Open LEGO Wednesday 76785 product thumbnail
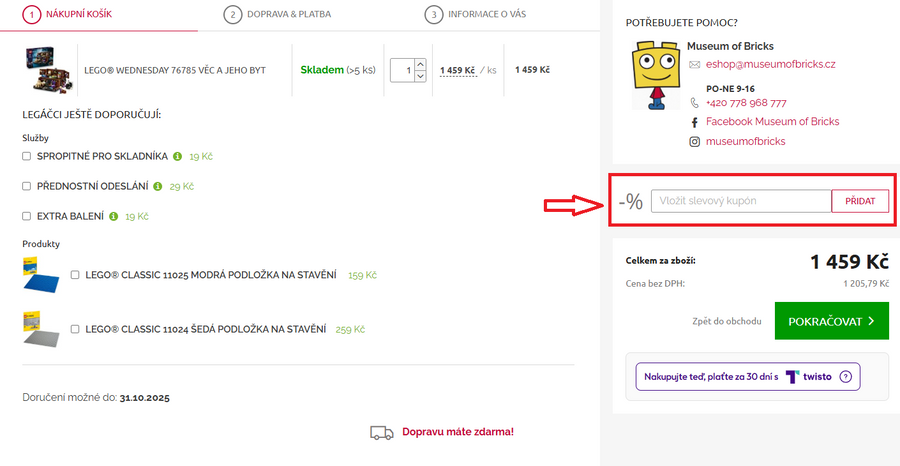The width and height of the screenshot is (900, 466). [48, 69]
